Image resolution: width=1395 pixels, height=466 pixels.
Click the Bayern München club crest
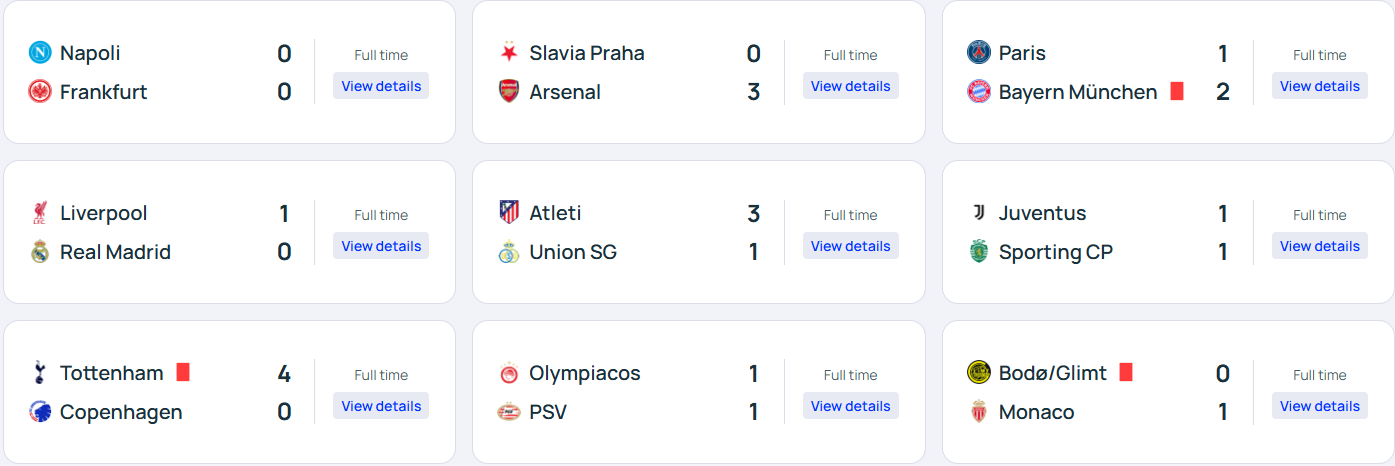point(978,92)
